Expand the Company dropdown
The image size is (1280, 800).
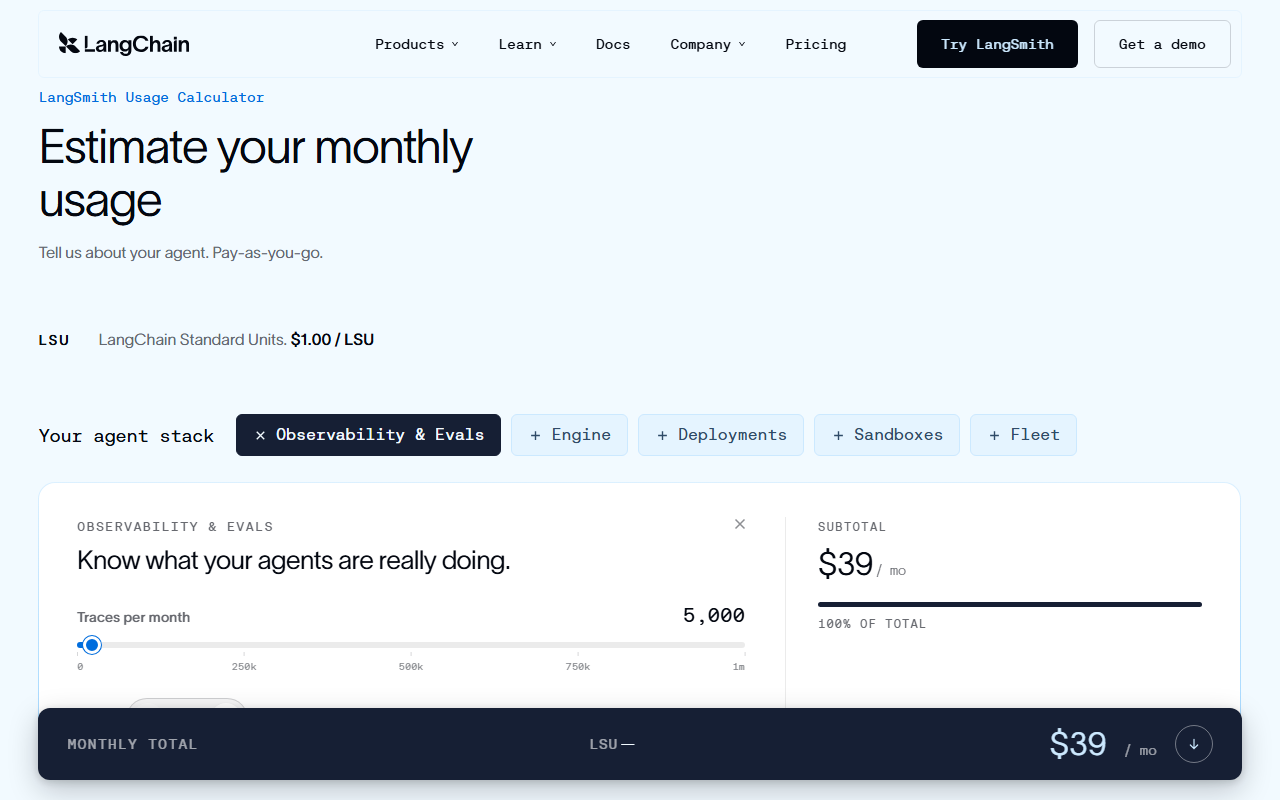click(x=708, y=44)
